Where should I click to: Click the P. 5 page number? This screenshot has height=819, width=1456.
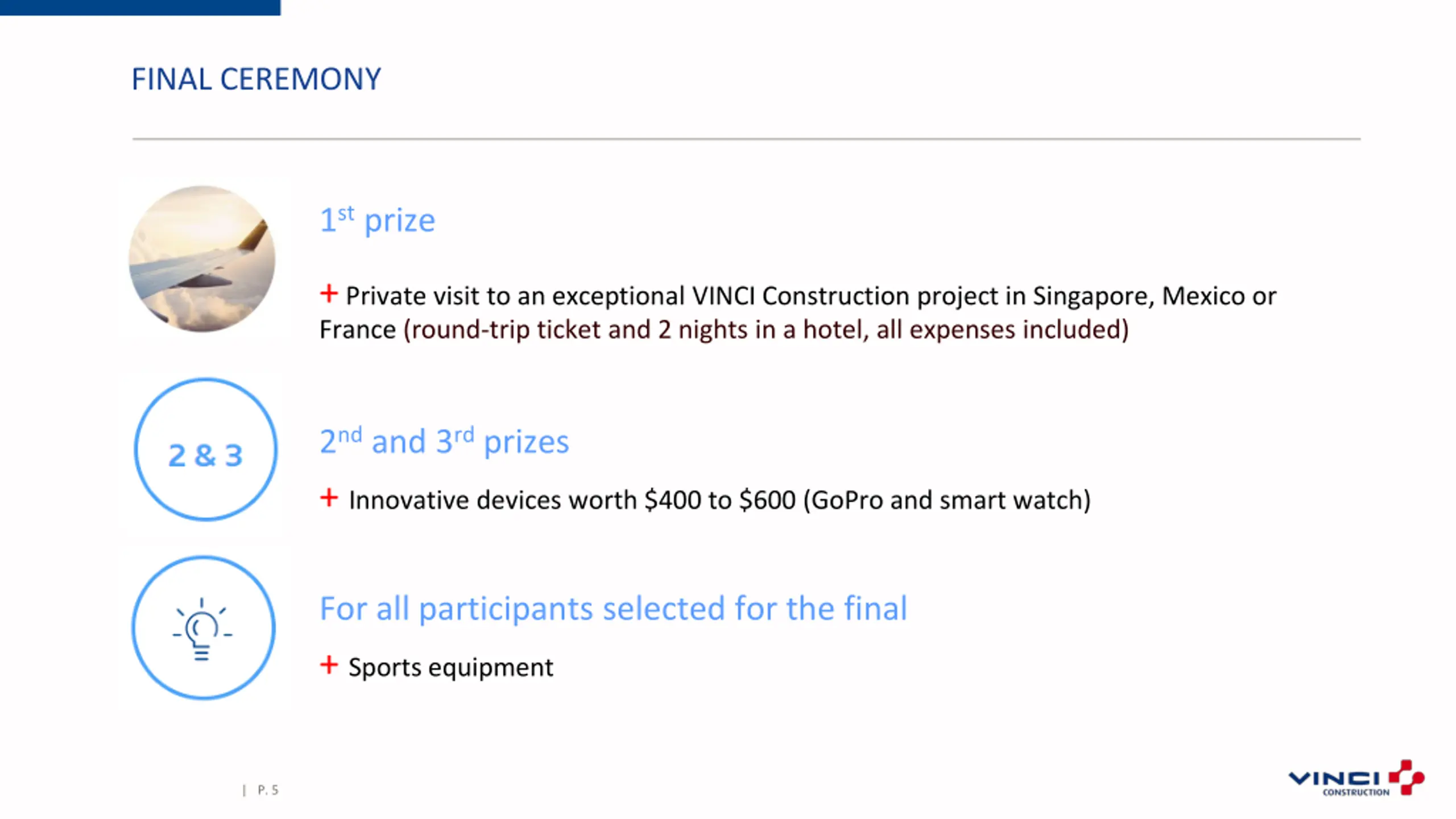pyautogui.click(x=267, y=790)
